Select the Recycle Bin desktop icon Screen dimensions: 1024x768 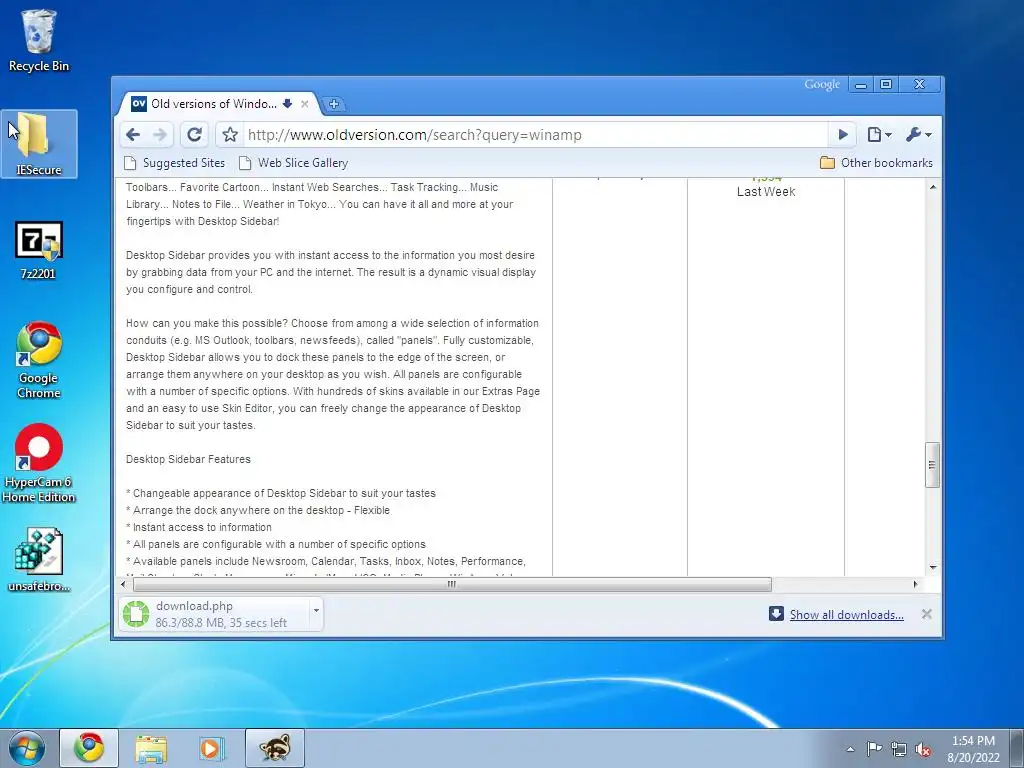click(x=39, y=40)
